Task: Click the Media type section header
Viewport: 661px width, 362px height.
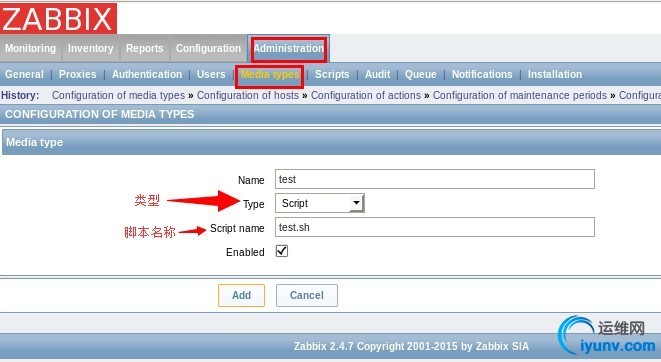Action: click(x=330, y=142)
